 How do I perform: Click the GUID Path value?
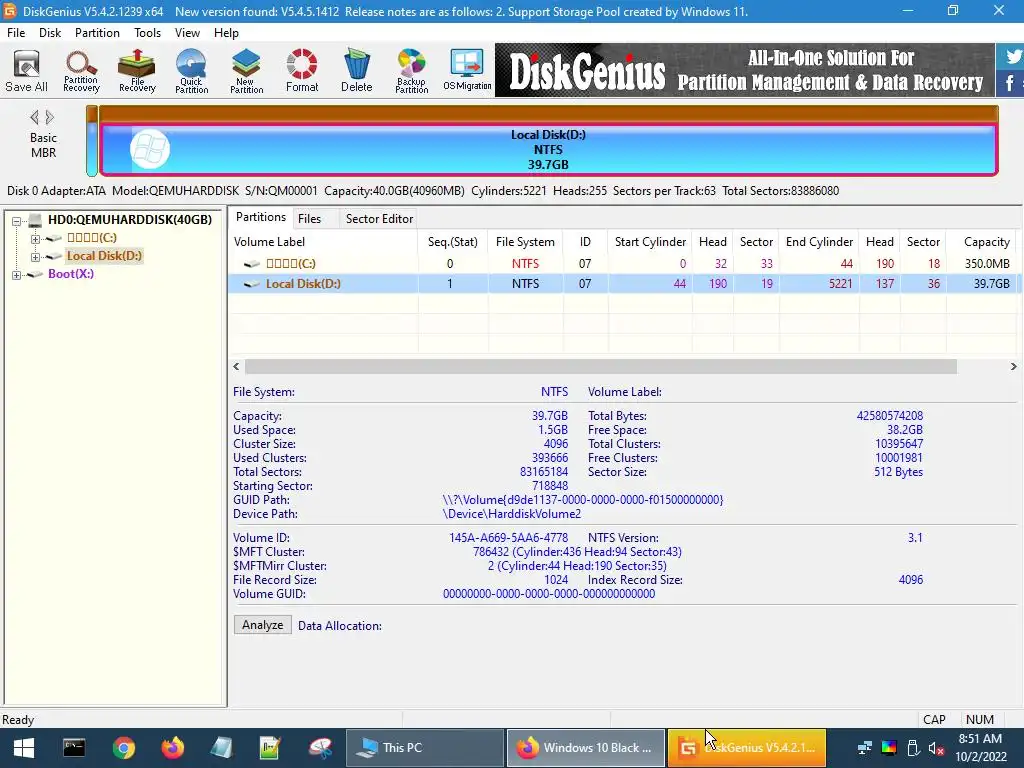tap(583, 500)
